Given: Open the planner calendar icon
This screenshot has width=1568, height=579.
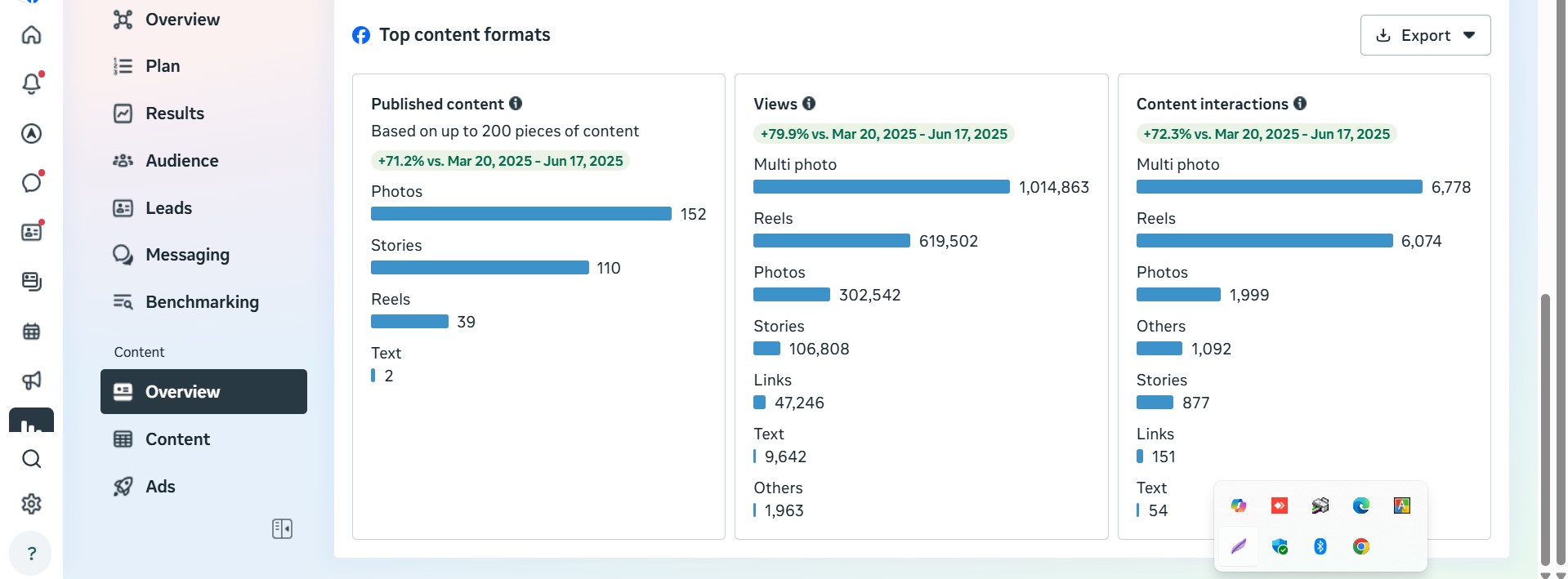Looking at the screenshot, I should [31, 332].
